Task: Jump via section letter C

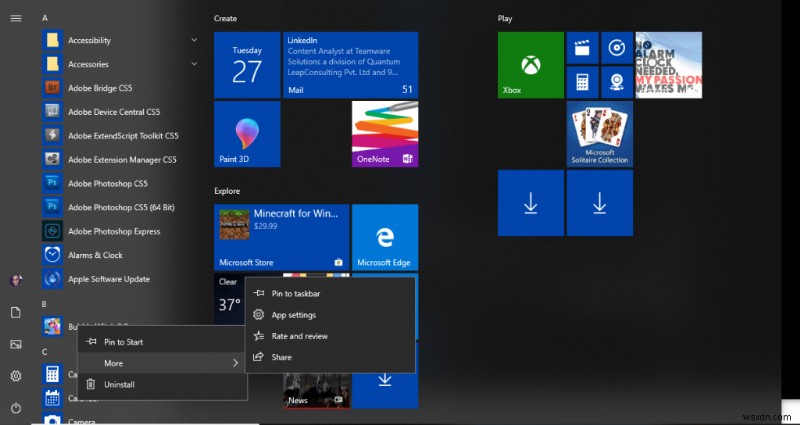Action: 44,352
